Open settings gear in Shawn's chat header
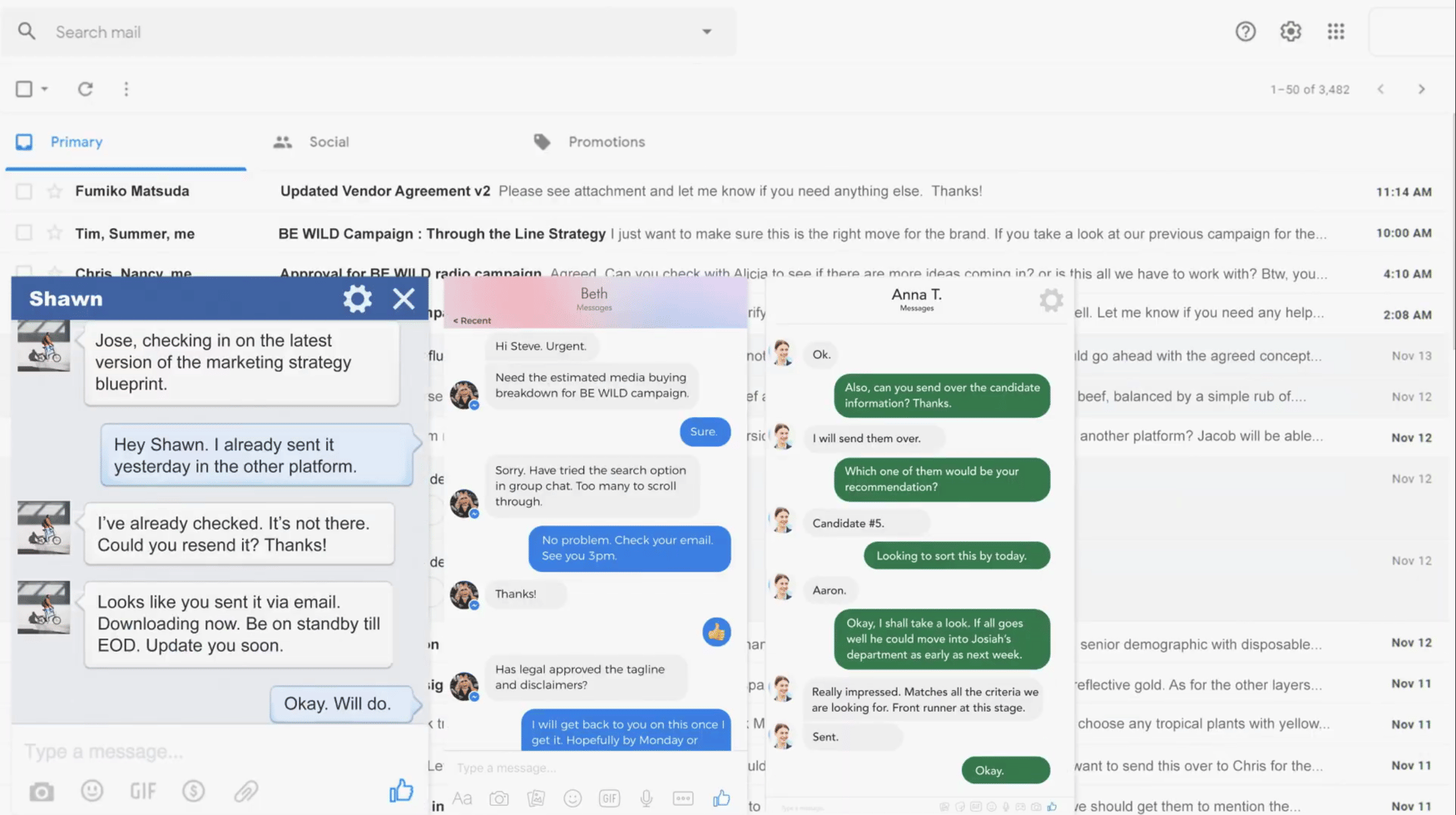This screenshot has height=815, width=1456. tap(357, 298)
